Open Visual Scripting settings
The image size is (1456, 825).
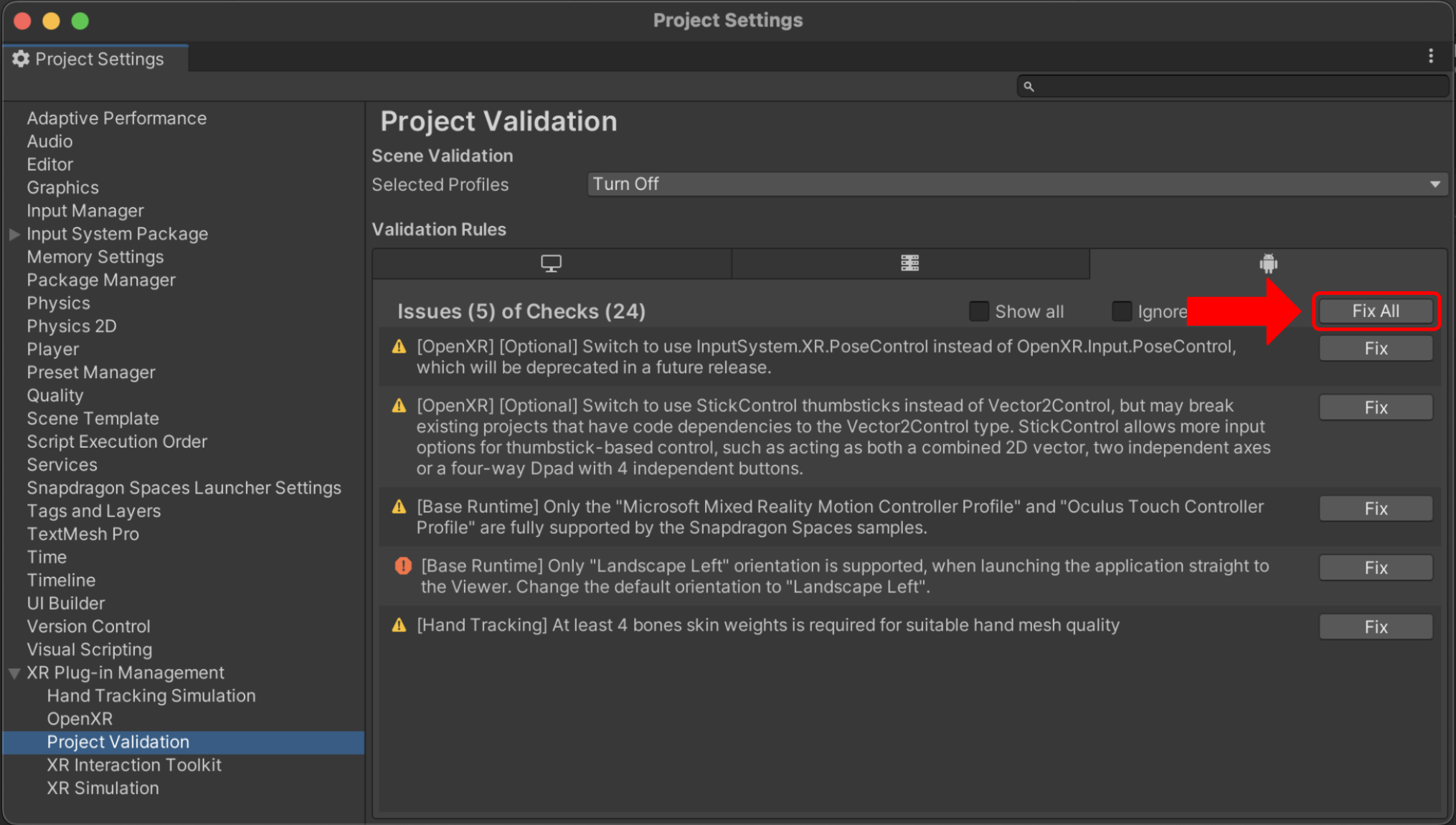coord(90,650)
